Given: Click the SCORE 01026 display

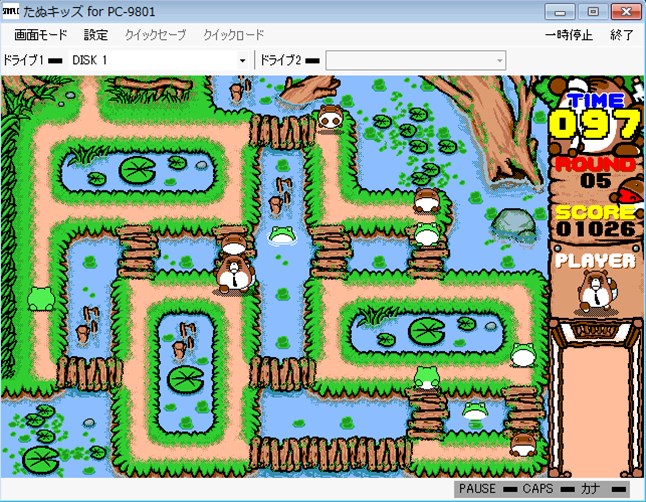Looking at the screenshot, I should click(596, 221).
